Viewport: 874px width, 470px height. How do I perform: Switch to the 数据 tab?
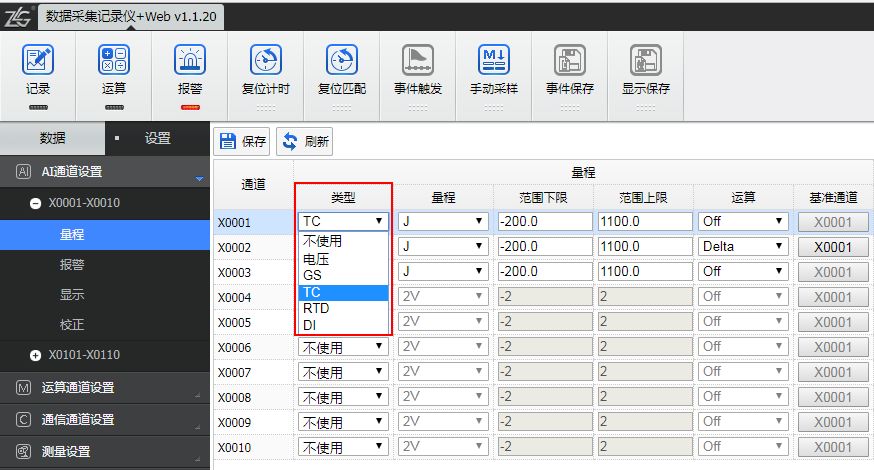[x=52, y=139]
